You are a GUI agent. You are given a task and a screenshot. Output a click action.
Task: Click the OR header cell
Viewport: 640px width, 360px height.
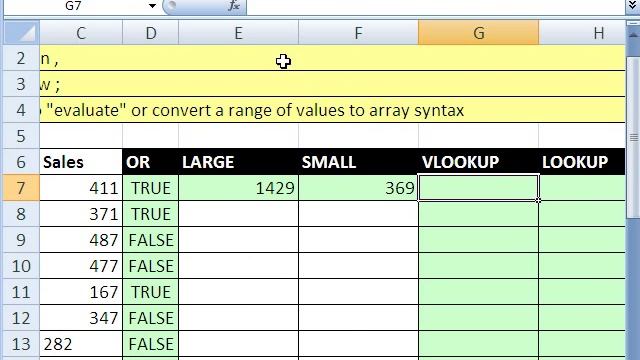click(x=151, y=162)
